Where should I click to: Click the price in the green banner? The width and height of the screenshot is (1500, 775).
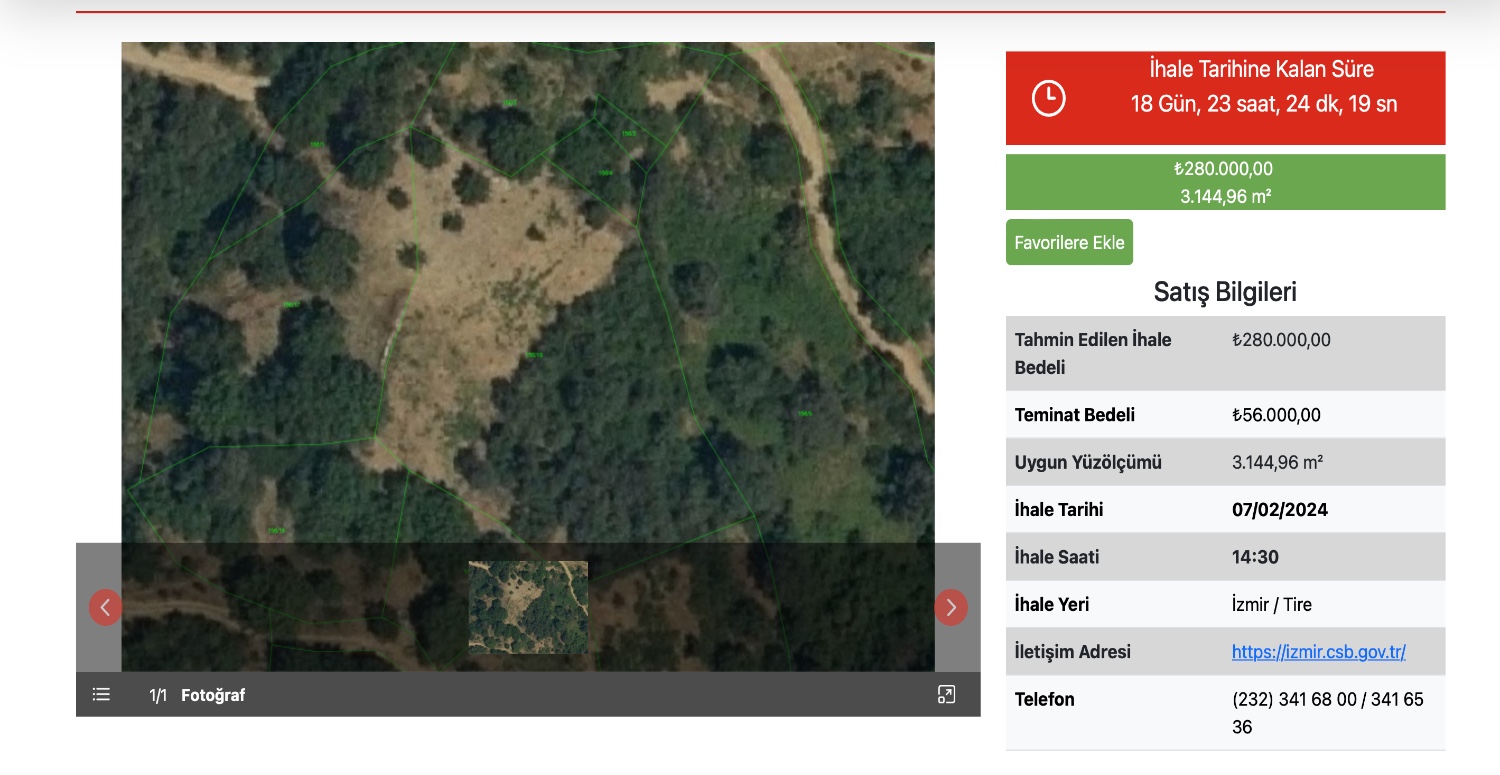1224,169
